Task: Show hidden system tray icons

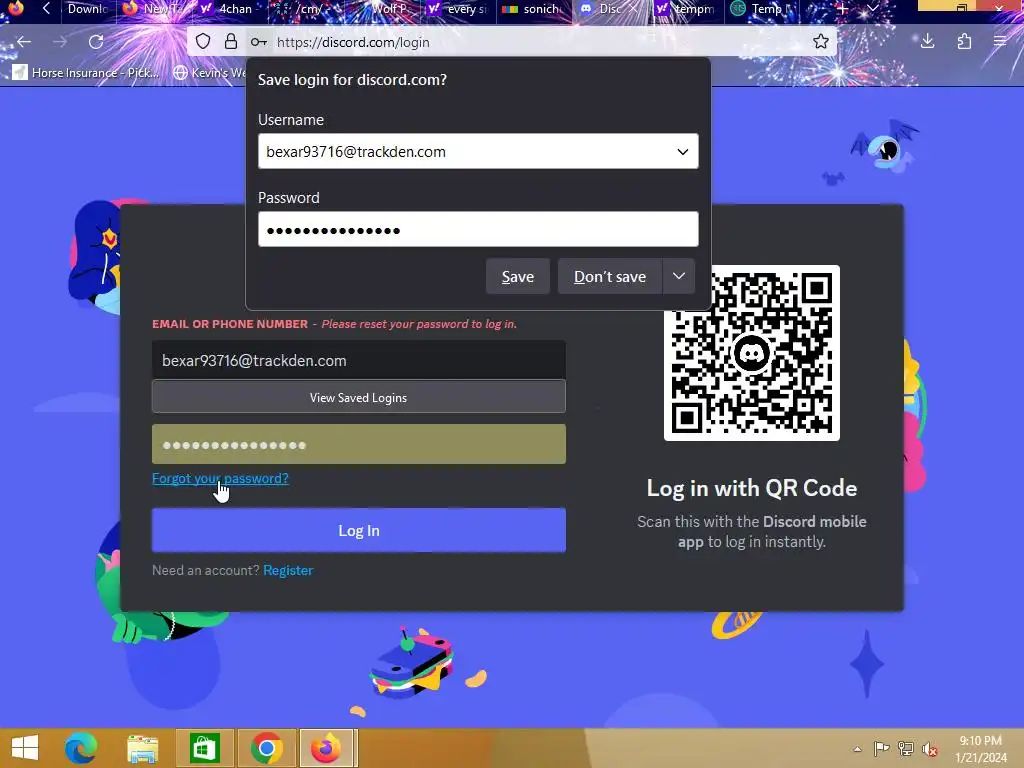Action: click(x=857, y=749)
